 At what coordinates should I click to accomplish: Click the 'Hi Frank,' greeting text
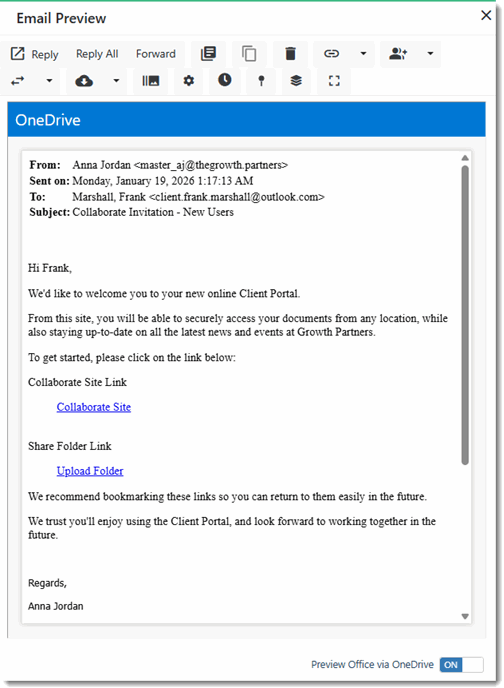pyautogui.click(x=50, y=268)
